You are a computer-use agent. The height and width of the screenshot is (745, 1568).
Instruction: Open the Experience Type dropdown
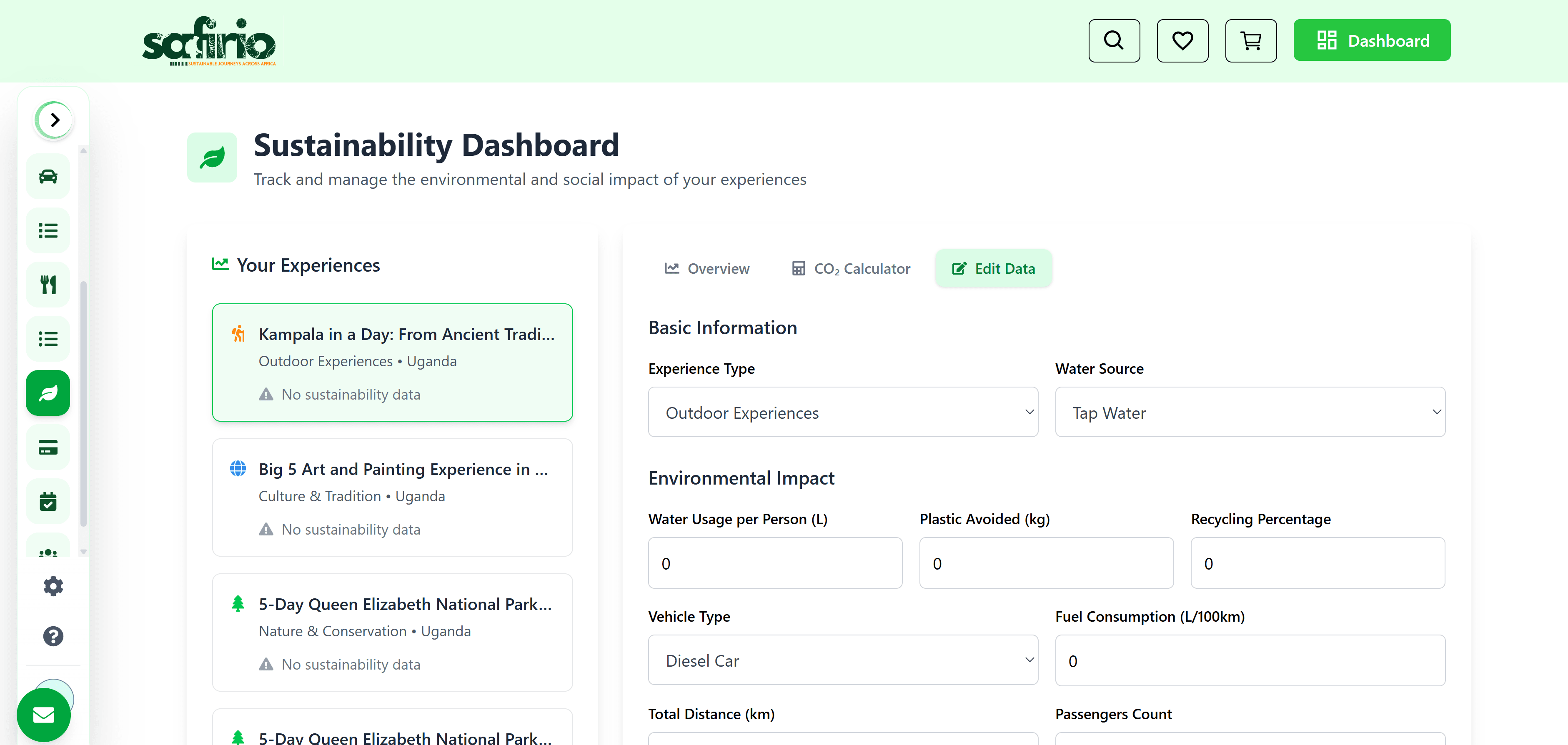842,412
